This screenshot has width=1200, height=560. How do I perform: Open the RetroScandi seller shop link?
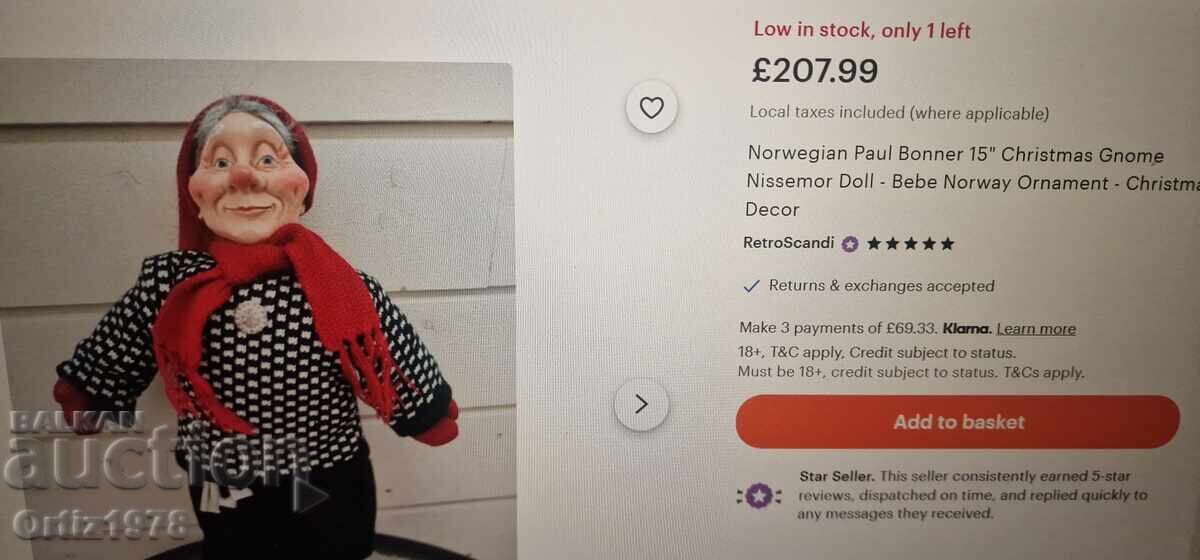789,243
